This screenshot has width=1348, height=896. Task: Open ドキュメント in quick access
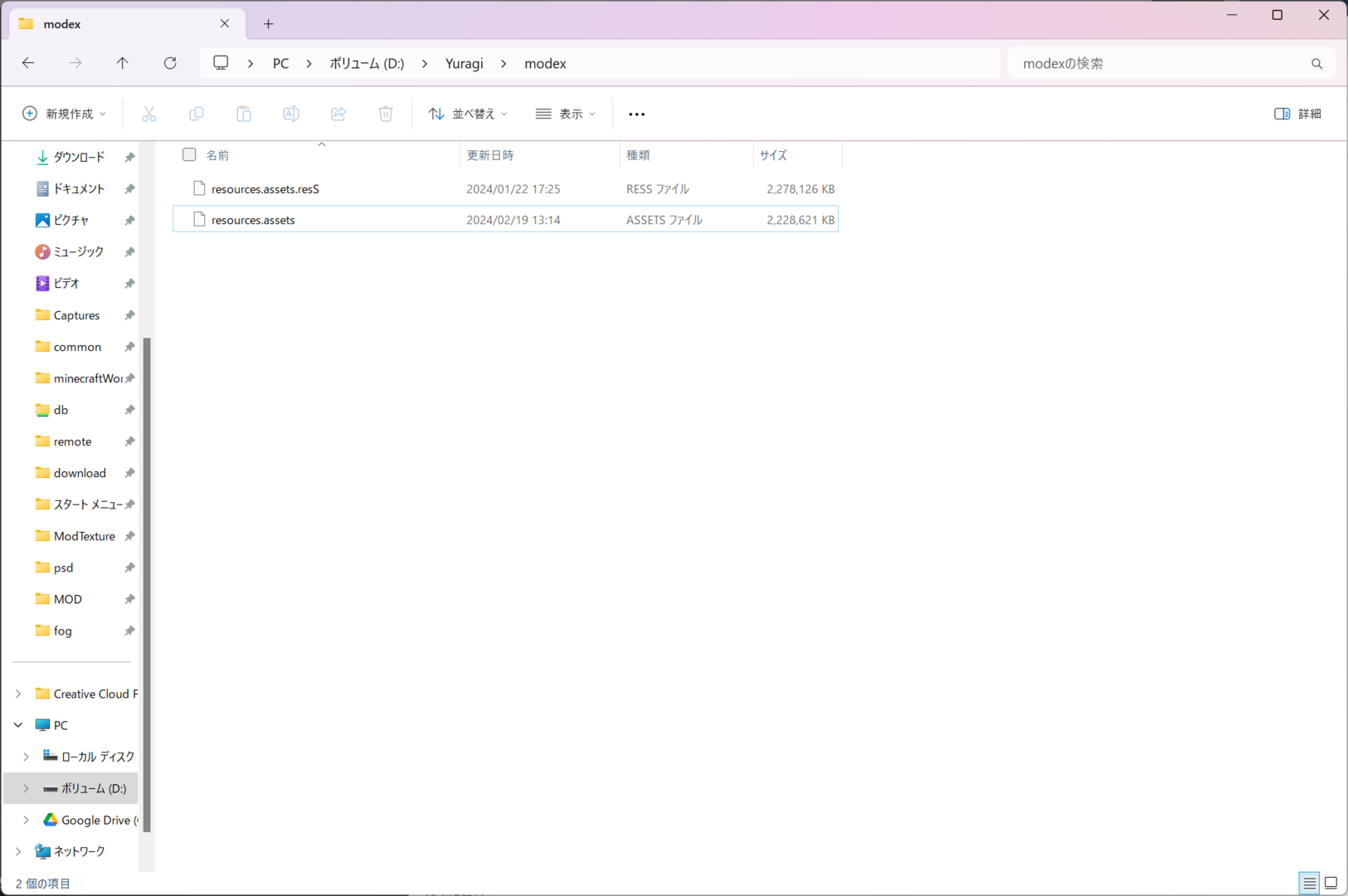(x=79, y=188)
